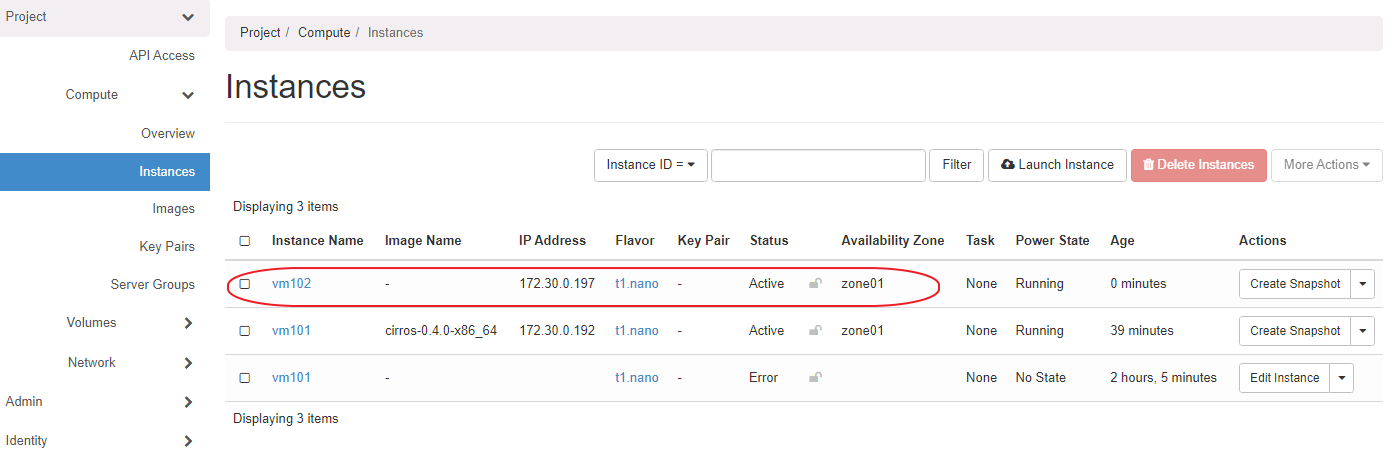Expand the Admin panel chevron

188,402
